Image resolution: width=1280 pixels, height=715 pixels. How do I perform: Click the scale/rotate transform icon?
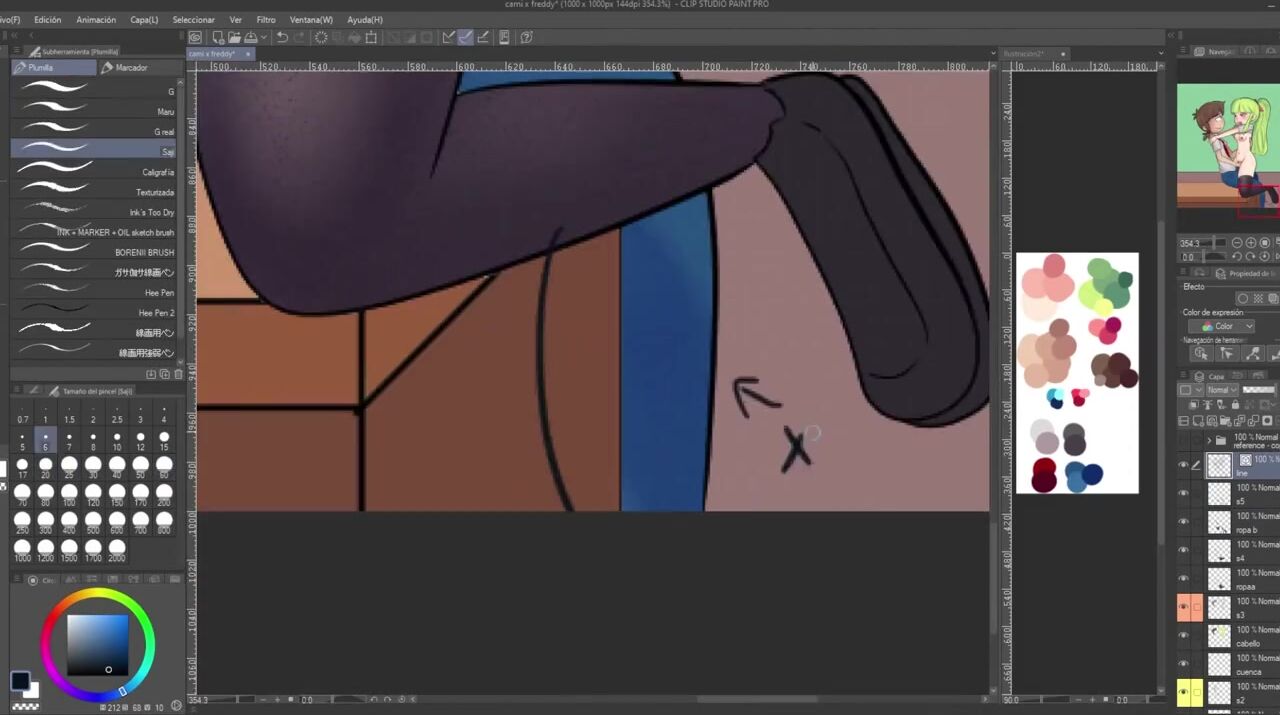[x=371, y=37]
